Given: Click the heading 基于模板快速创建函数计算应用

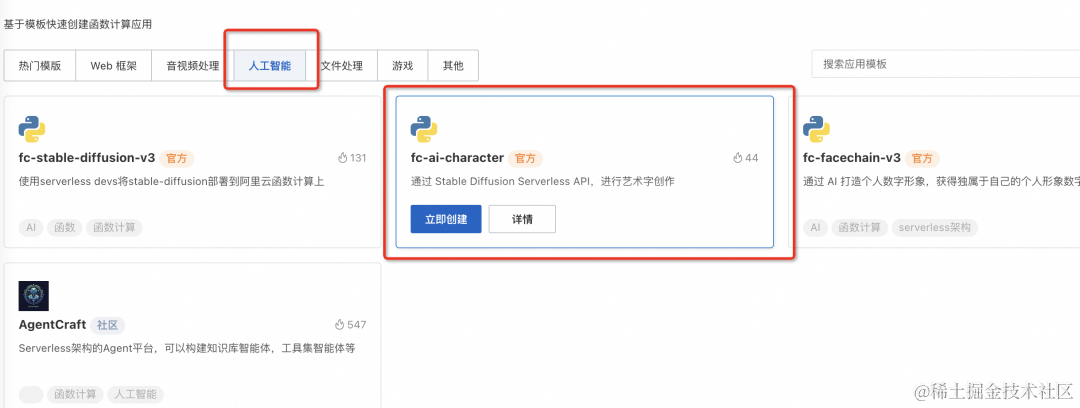Looking at the screenshot, I should click(x=78, y=24).
